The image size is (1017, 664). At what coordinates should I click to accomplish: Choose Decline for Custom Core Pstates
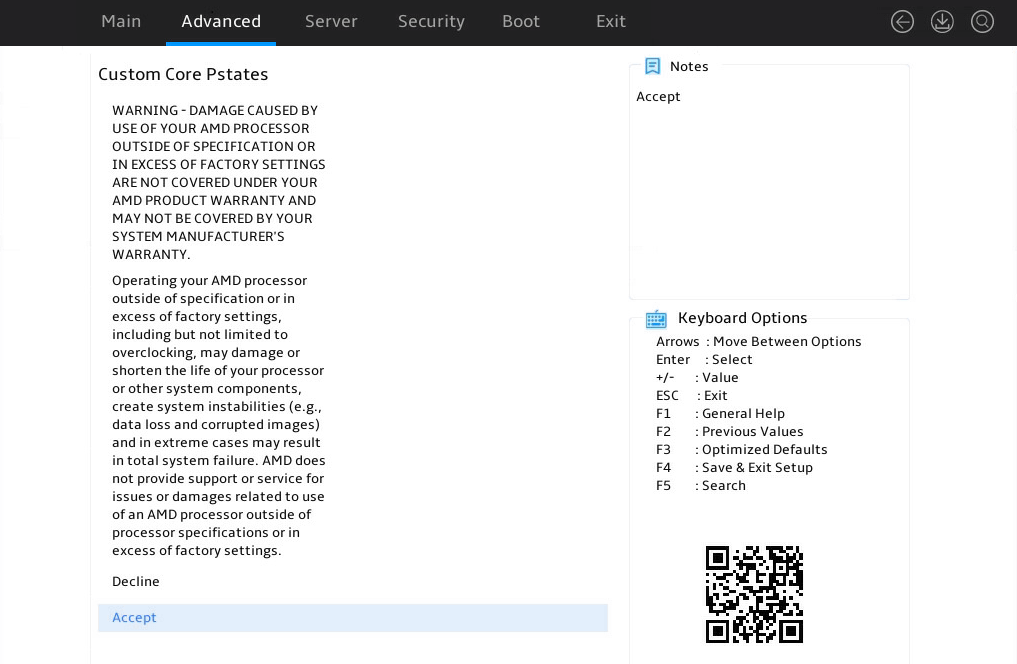pos(136,582)
